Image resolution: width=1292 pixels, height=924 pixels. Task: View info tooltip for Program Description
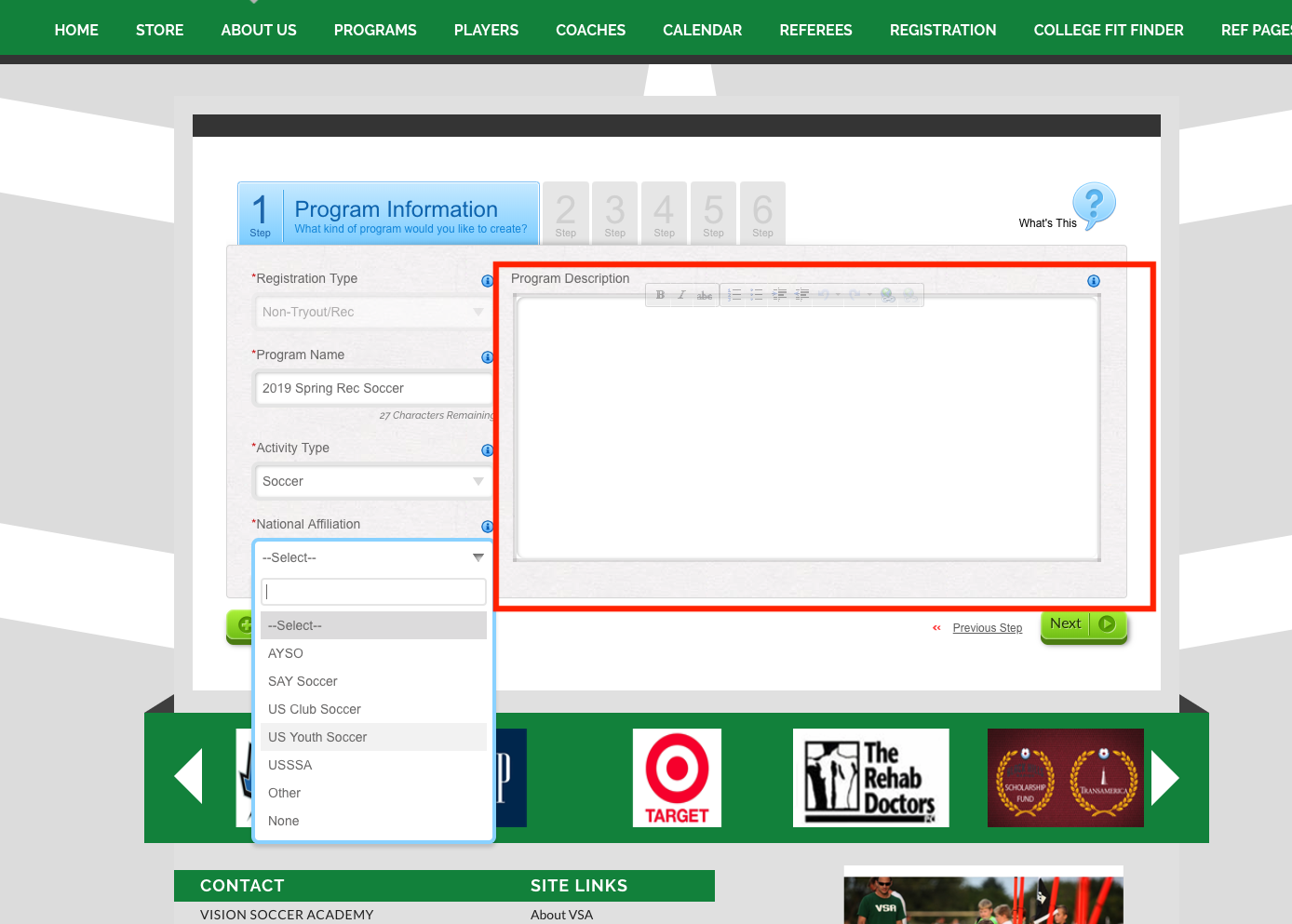[1094, 280]
